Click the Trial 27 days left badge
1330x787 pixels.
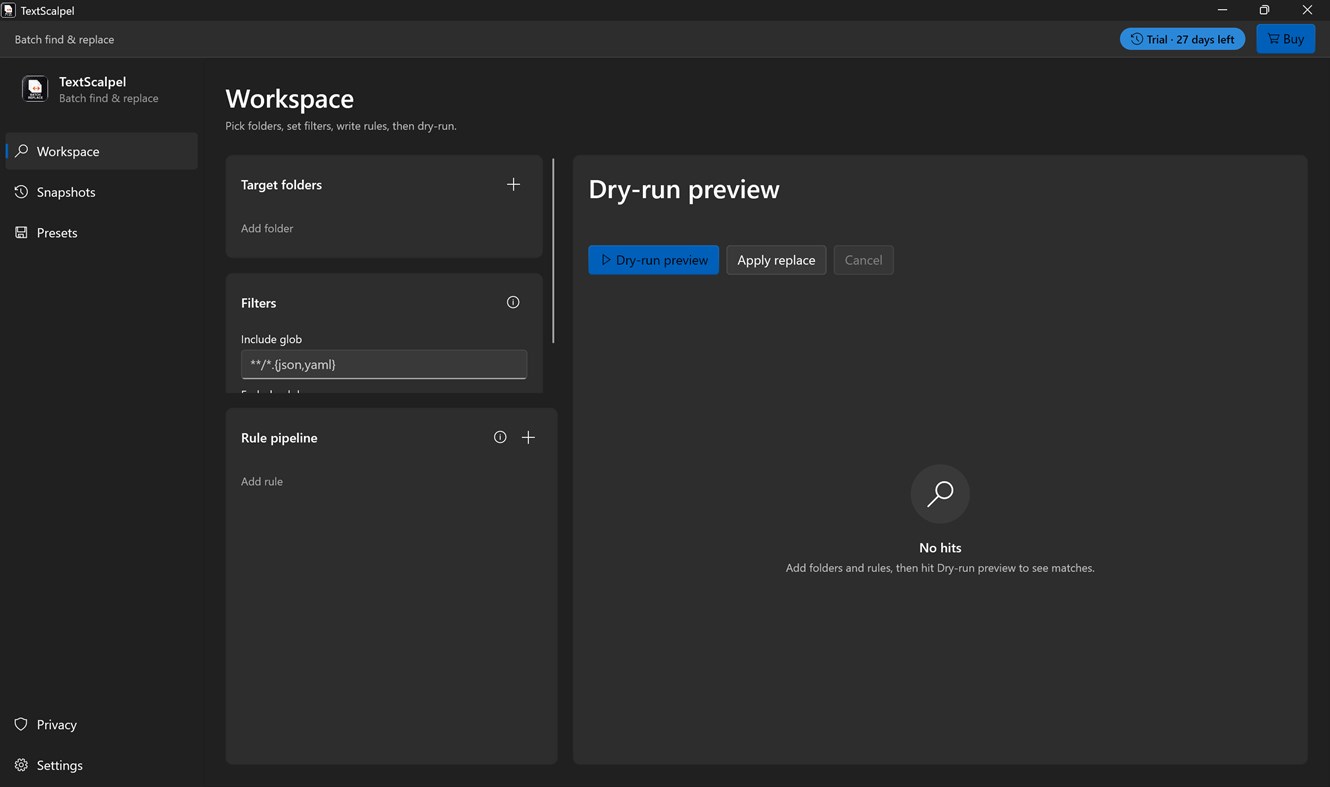tap(1182, 39)
